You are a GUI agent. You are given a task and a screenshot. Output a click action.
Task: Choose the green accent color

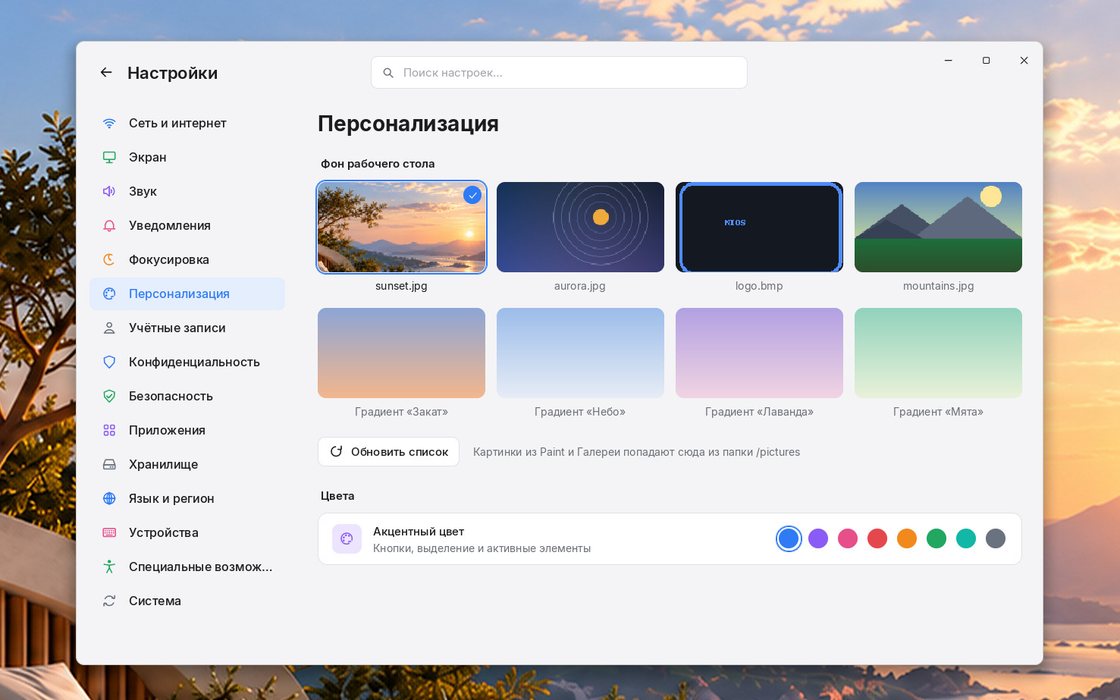(x=936, y=539)
